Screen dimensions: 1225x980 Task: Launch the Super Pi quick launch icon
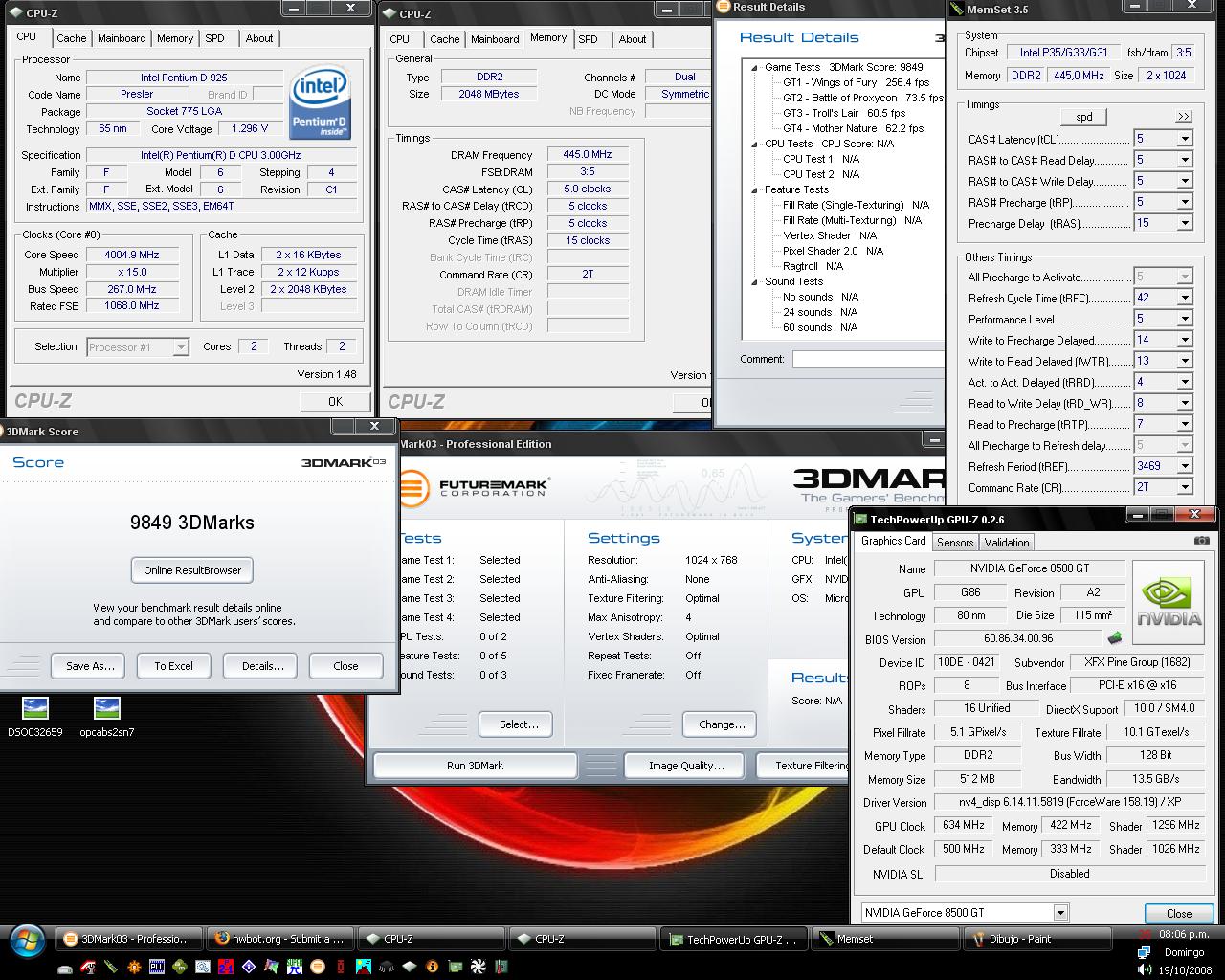pyautogui.click(x=294, y=967)
